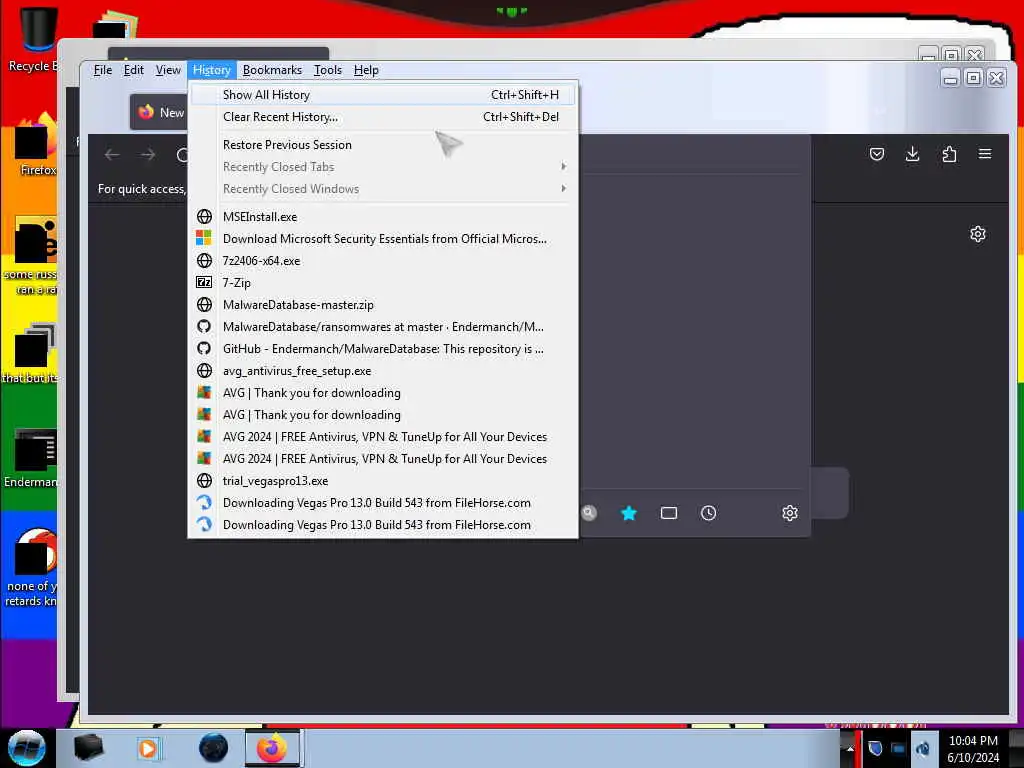Click 7-Zip favicon in history list
The width and height of the screenshot is (1024, 768).
(x=204, y=283)
